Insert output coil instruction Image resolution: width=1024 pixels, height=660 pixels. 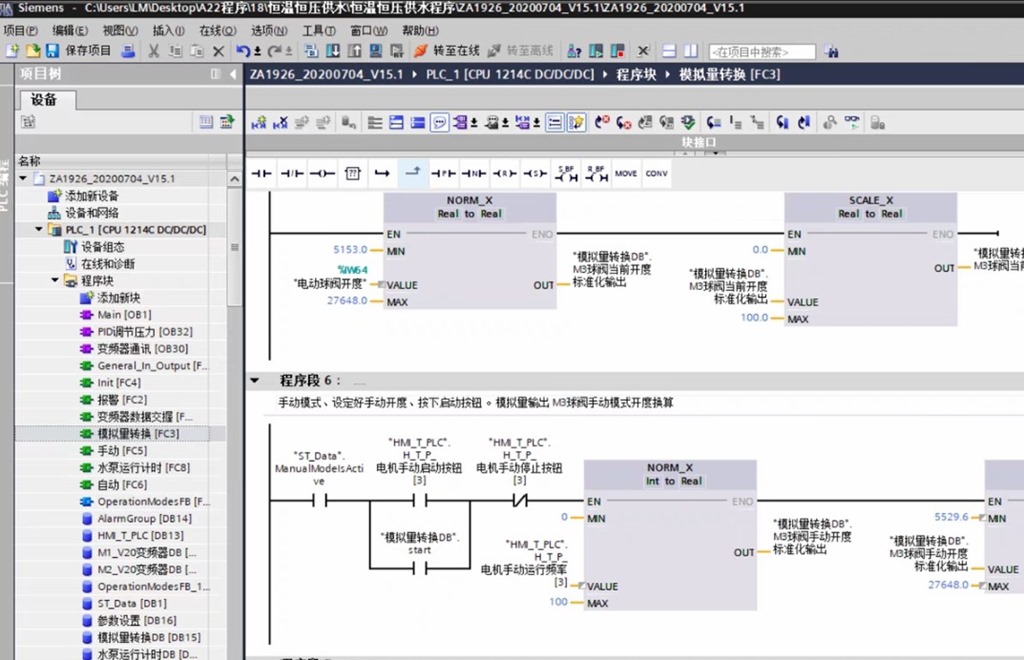[x=322, y=174]
